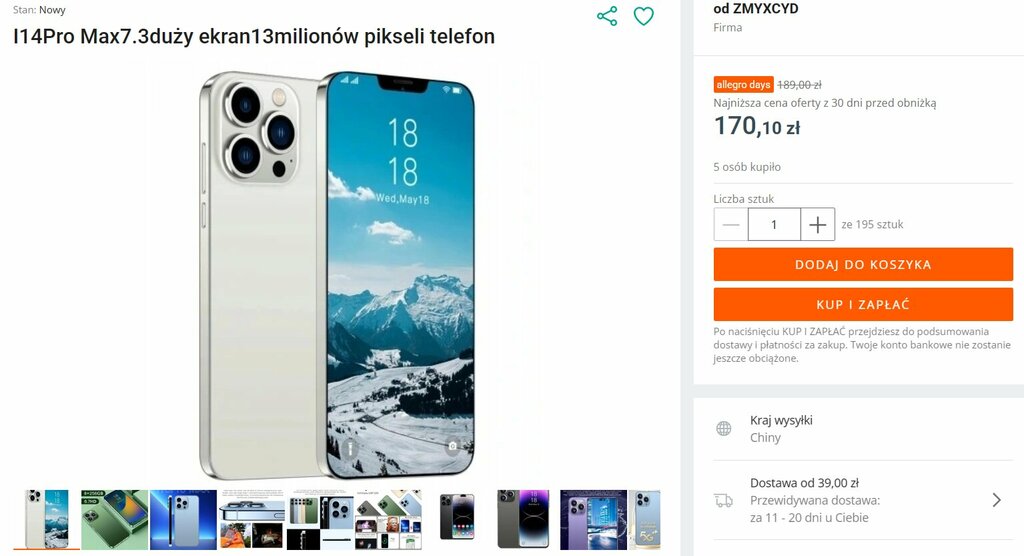
Task: Expand delivery details with the chevron arrow
Action: click(997, 500)
